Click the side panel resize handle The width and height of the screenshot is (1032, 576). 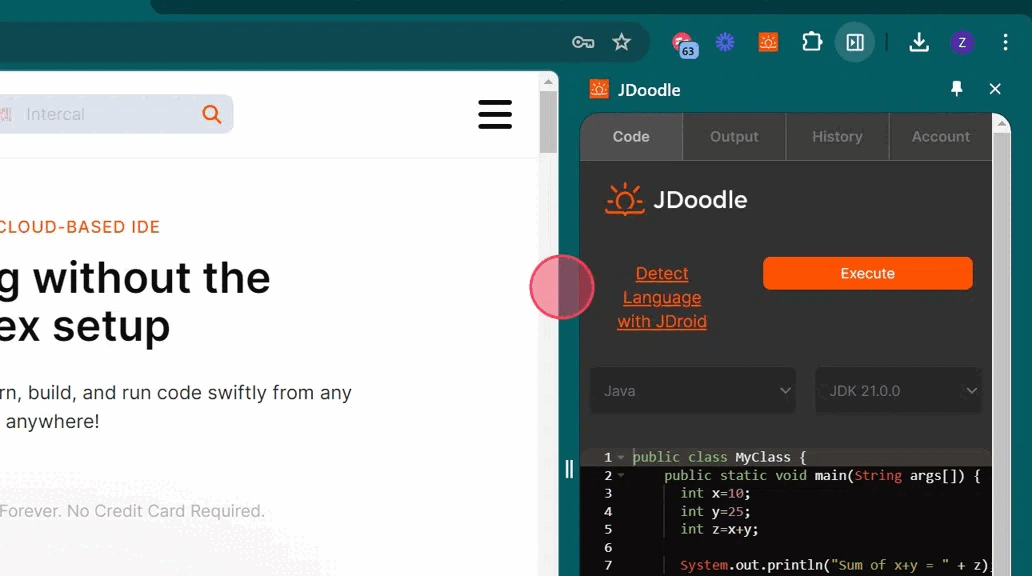[x=569, y=469]
